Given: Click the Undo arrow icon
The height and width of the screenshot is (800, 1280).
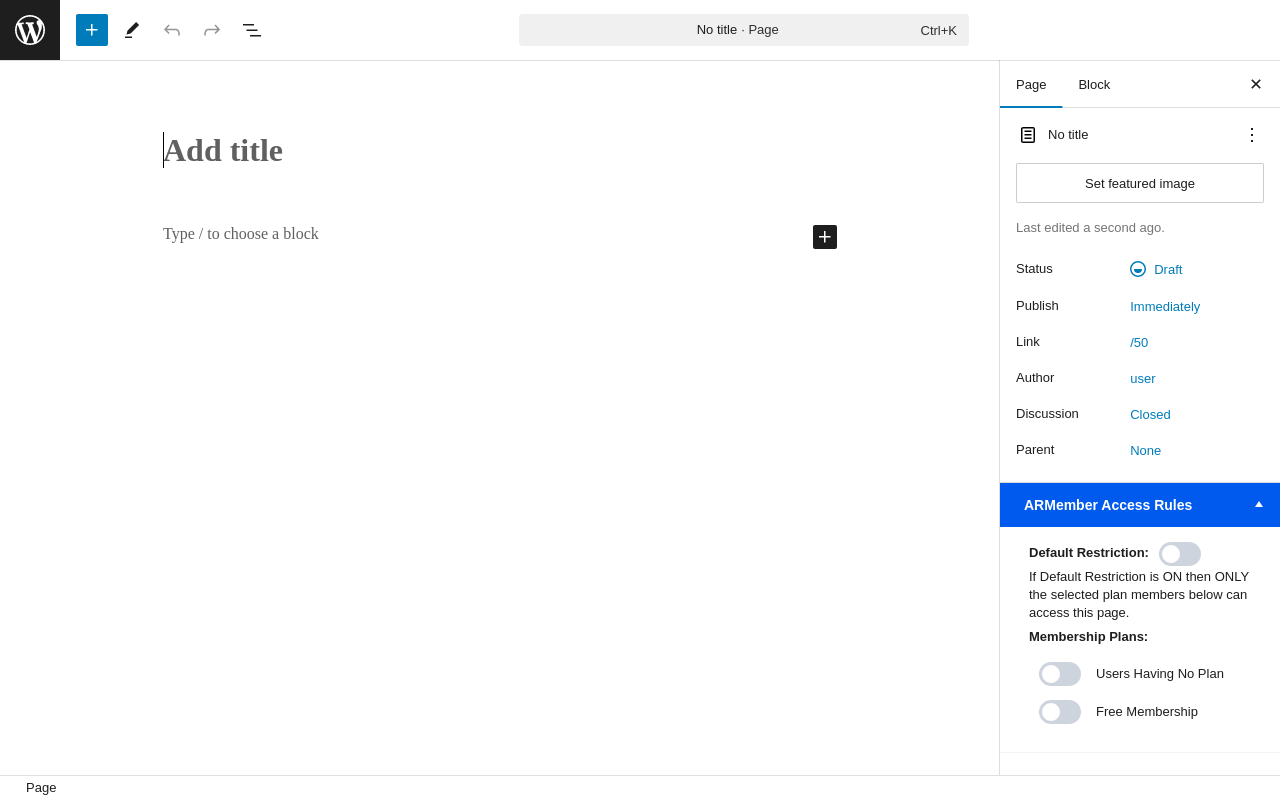Looking at the screenshot, I should [x=172, y=30].
